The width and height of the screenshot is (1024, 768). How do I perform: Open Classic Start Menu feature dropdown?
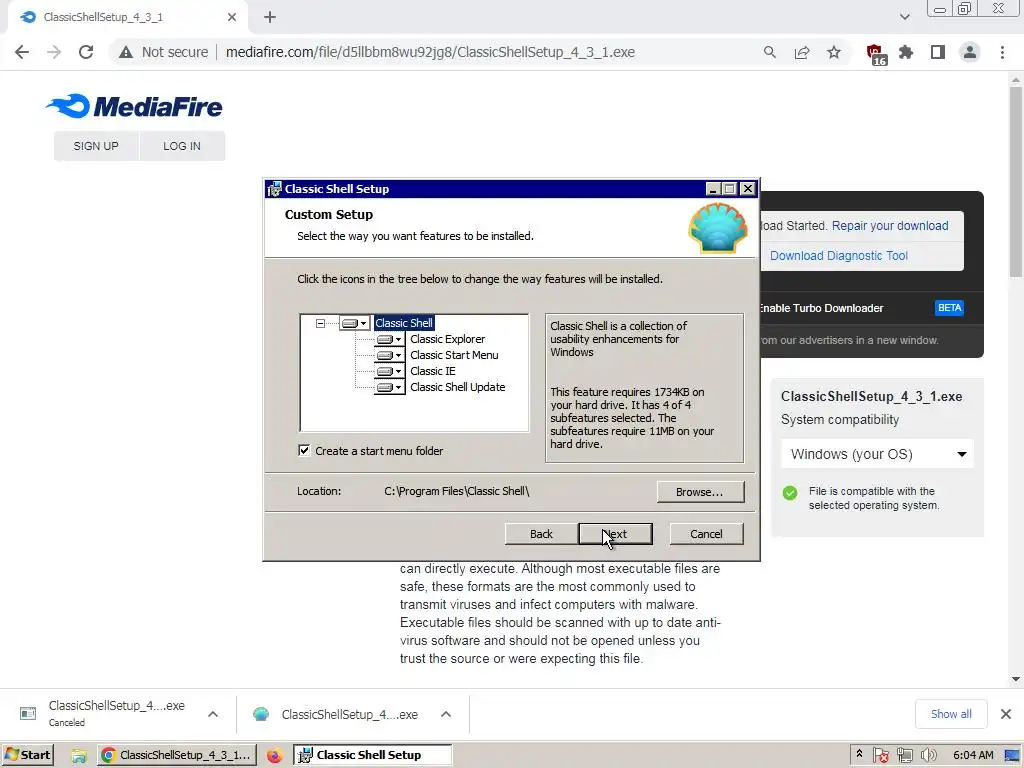389,355
